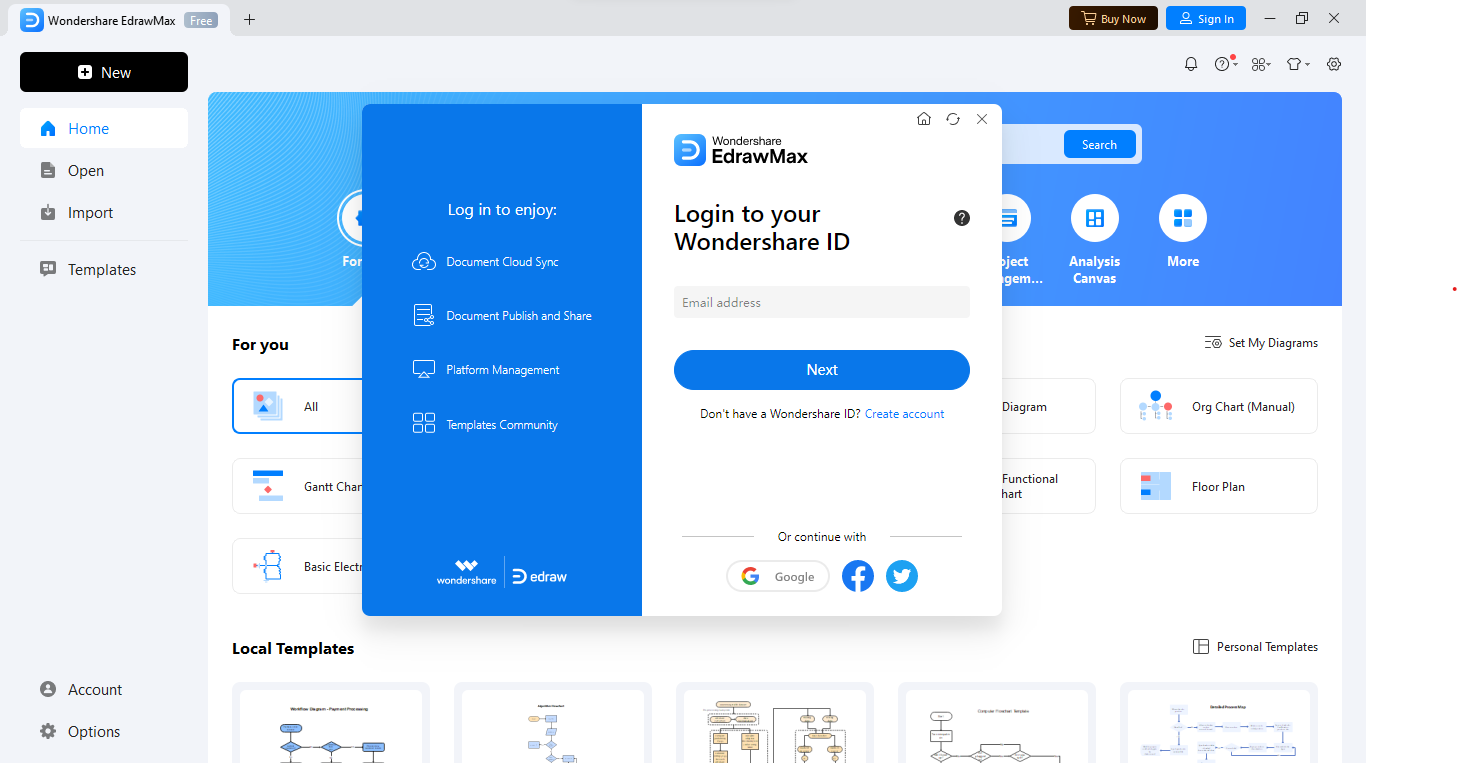Close the login dialog
The image size is (1458, 763).
point(982,119)
